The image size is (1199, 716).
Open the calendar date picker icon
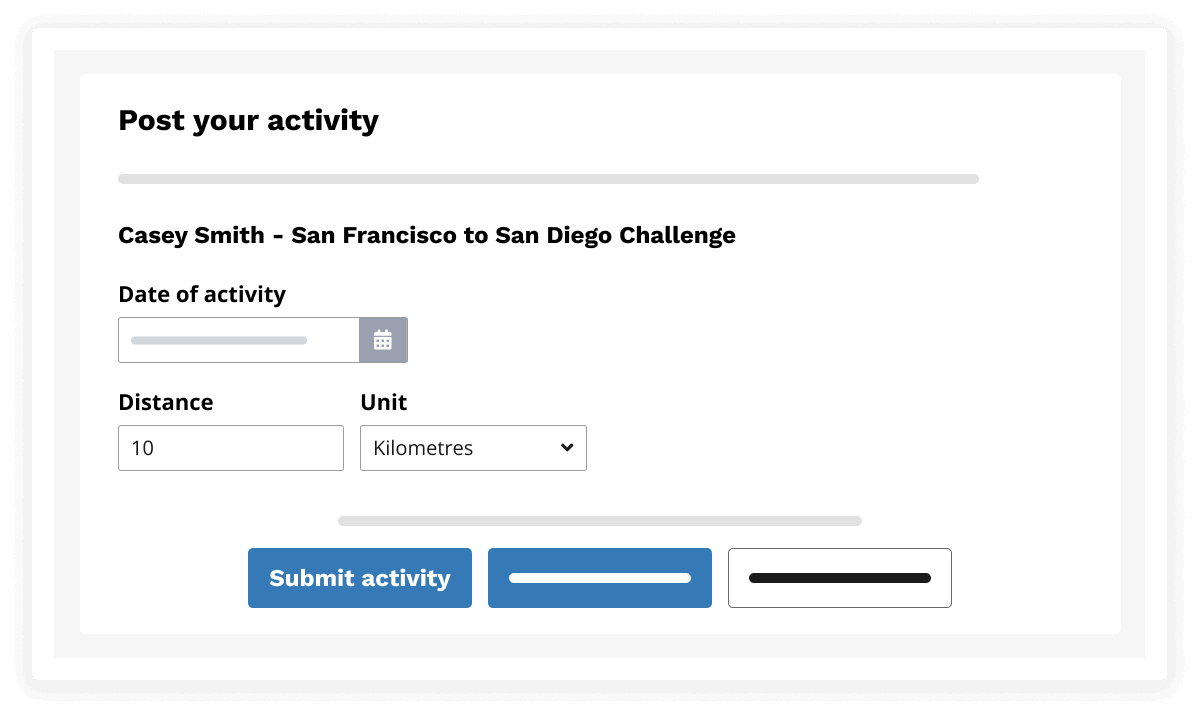[383, 340]
